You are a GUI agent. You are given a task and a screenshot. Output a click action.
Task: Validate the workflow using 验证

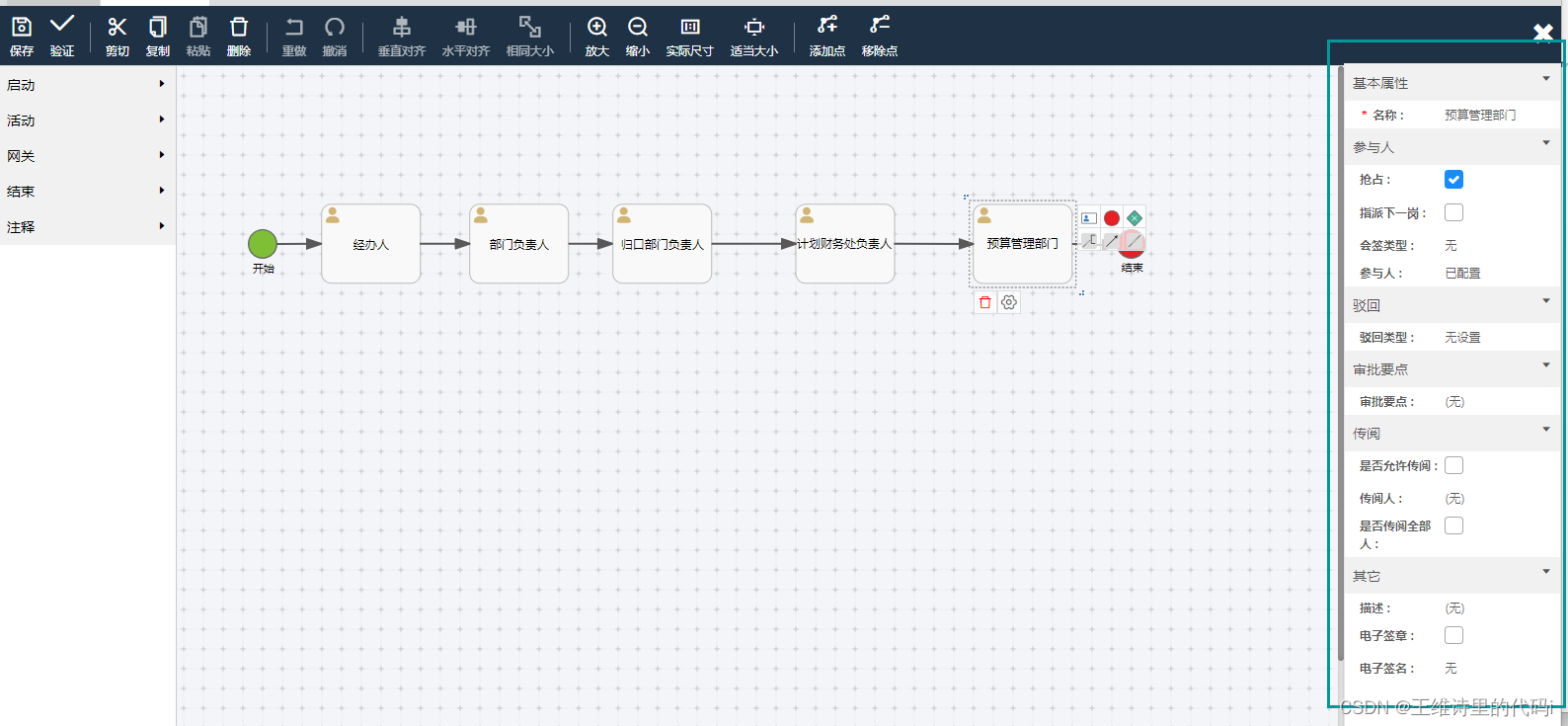(x=62, y=36)
